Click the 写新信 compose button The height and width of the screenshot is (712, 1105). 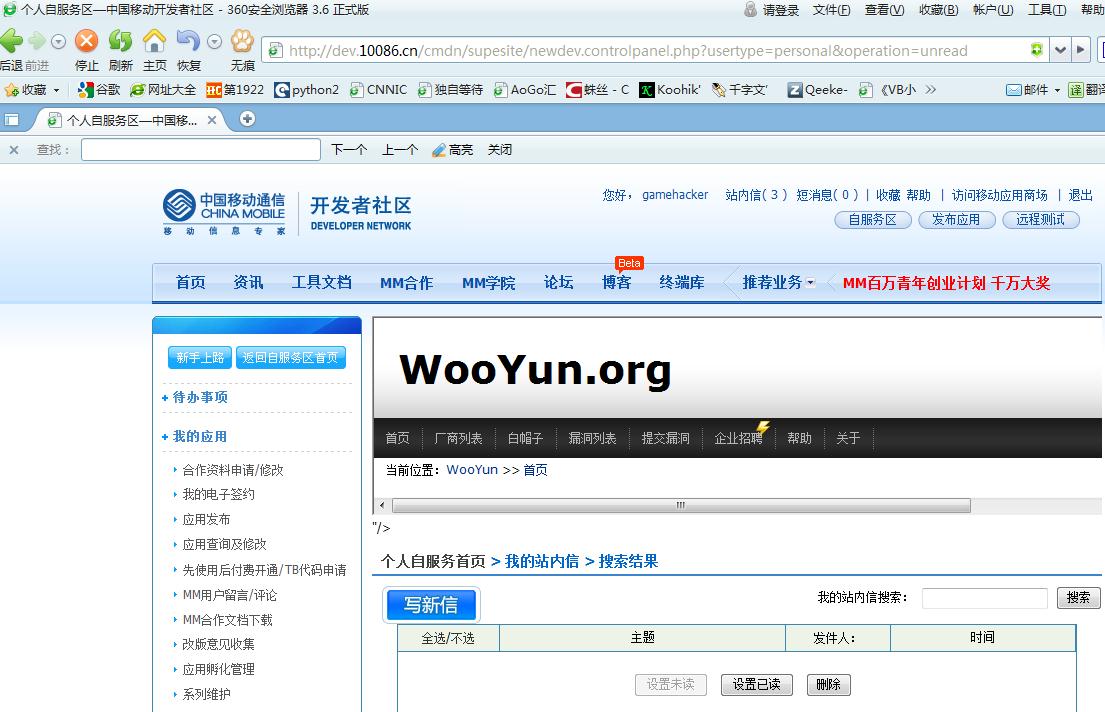click(x=431, y=605)
